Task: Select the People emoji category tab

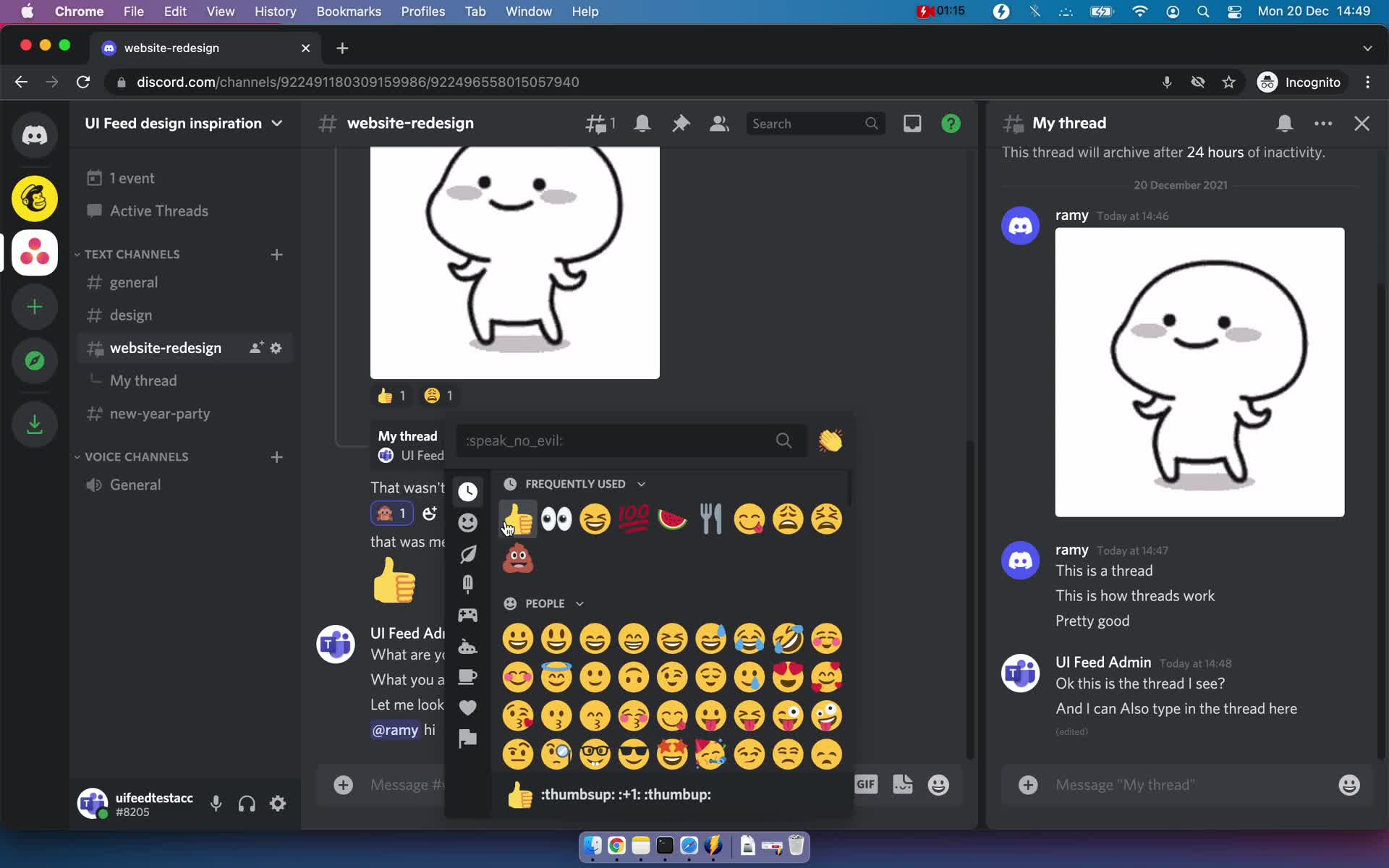Action: pyautogui.click(x=467, y=522)
